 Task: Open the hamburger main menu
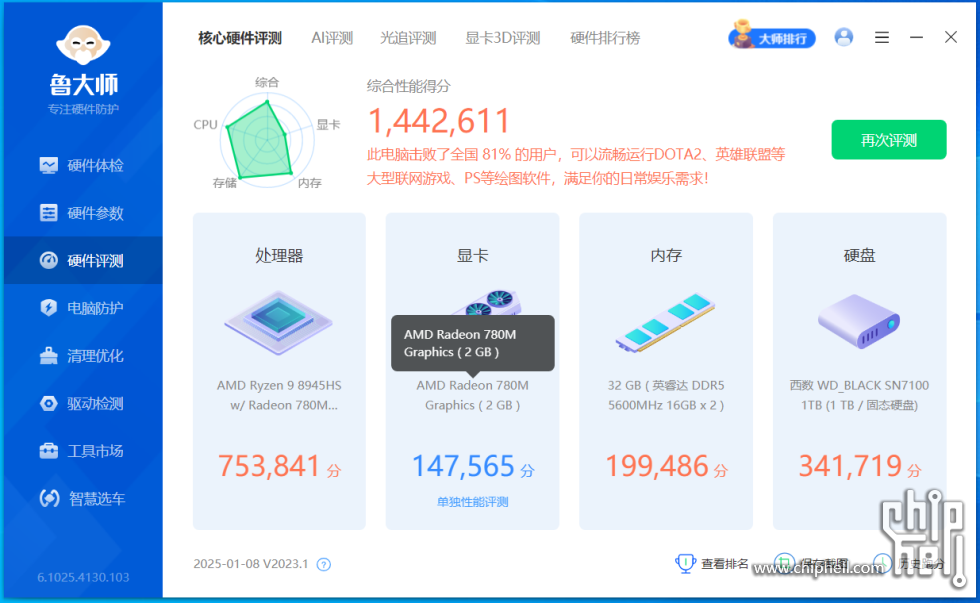[x=882, y=37]
